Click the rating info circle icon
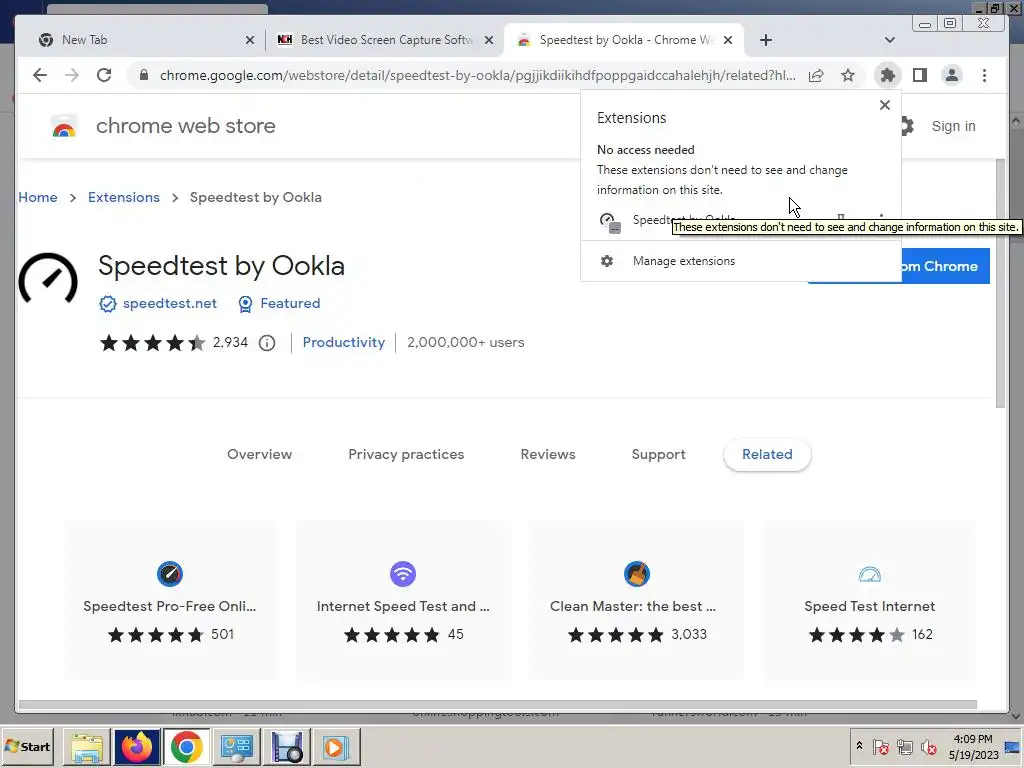 (266, 343)
